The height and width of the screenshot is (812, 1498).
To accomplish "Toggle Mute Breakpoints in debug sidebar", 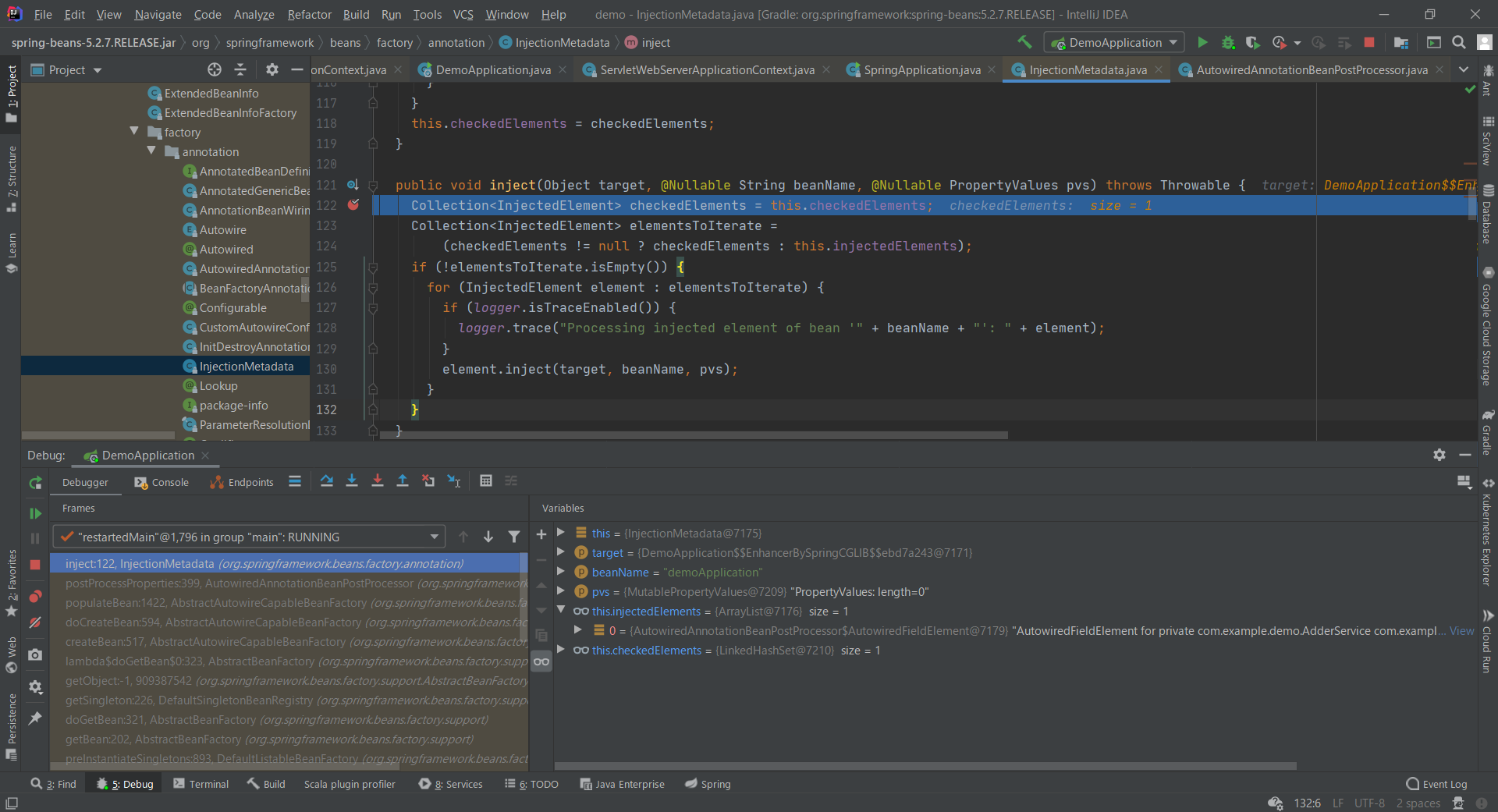I will 35,622.
